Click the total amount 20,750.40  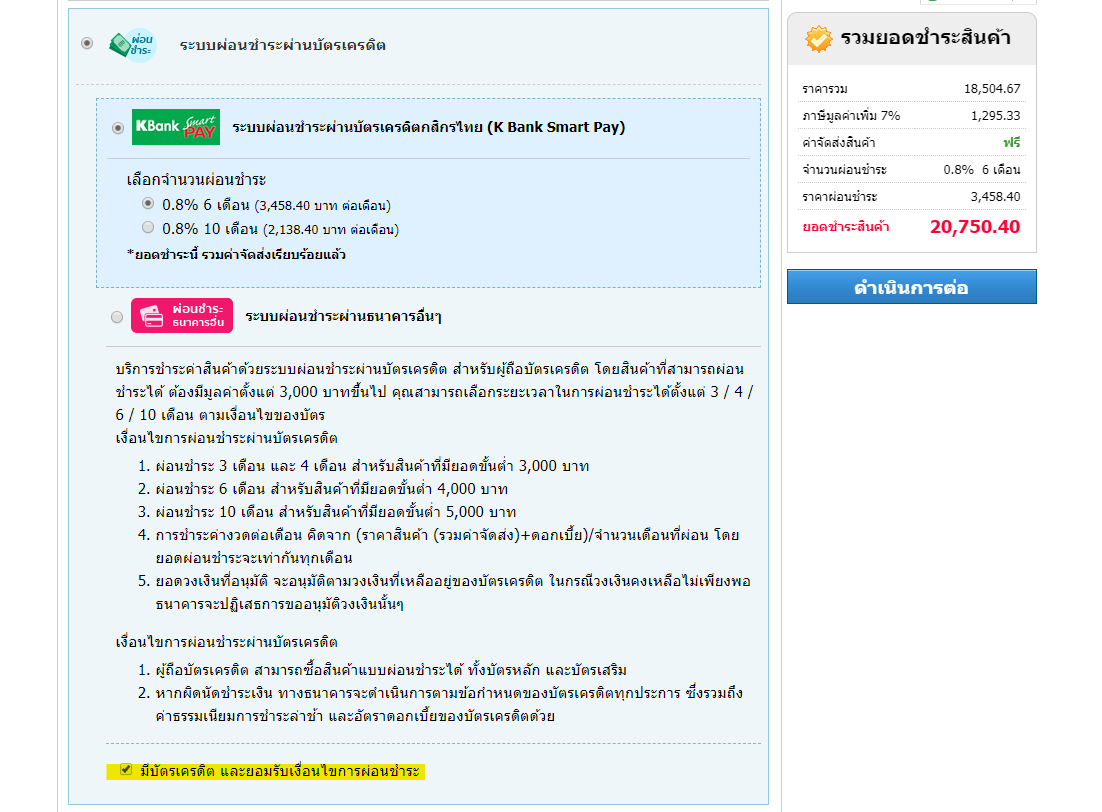[x=975, y=227]
